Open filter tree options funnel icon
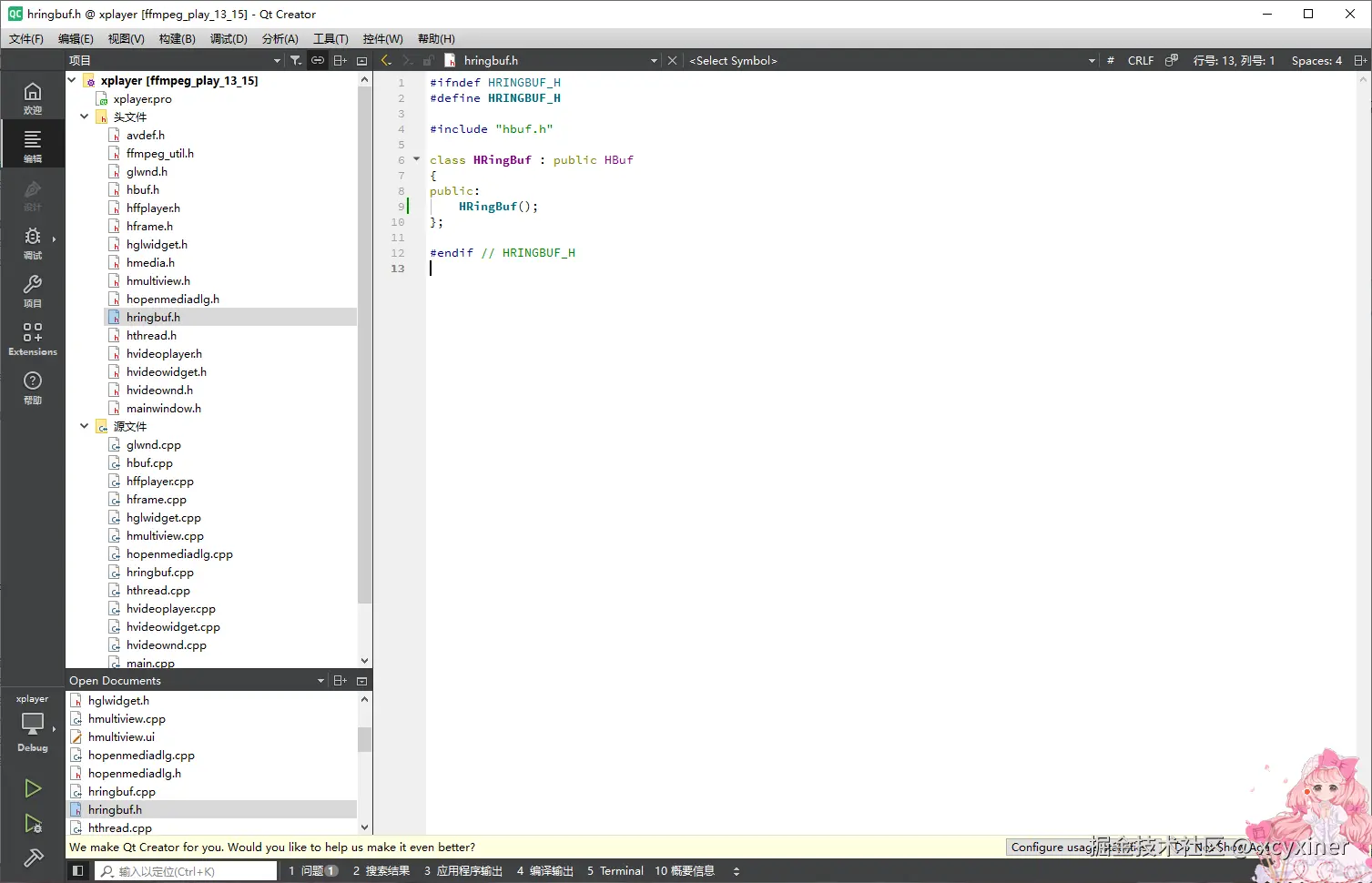Viewport: 1372px width, 883px height. pos(296,60)
